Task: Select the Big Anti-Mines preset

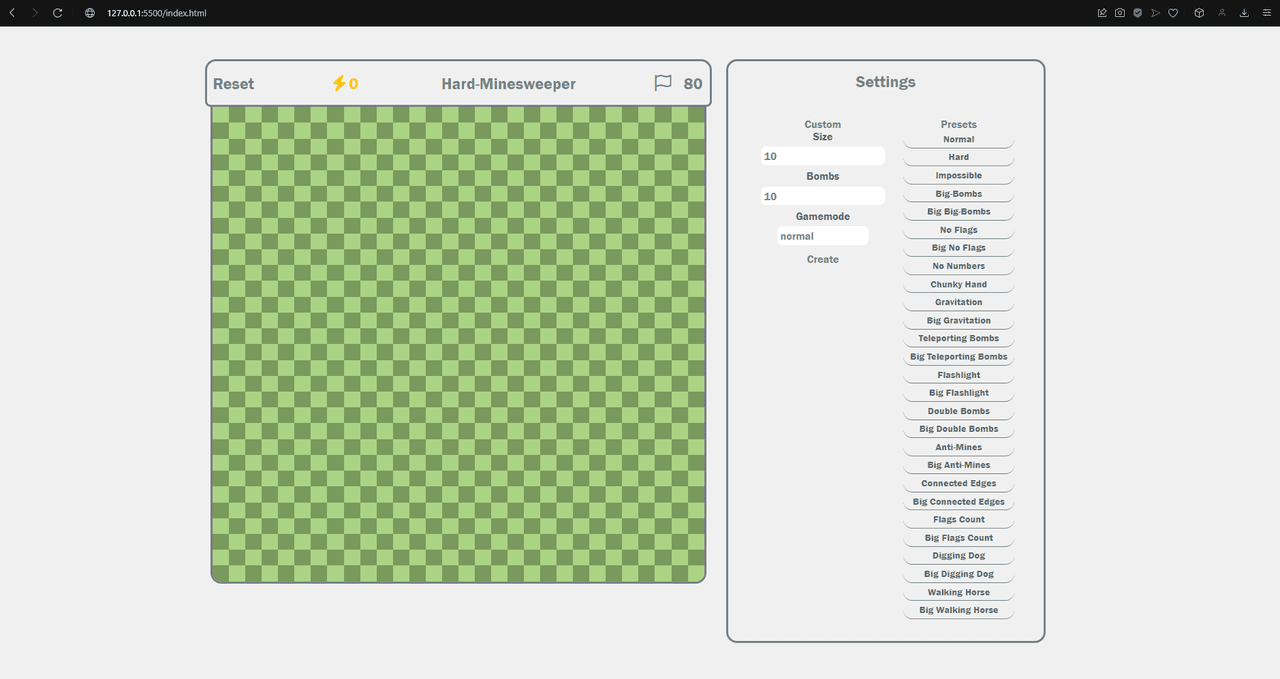Action: pyautogui.click(x=959, y=466)
